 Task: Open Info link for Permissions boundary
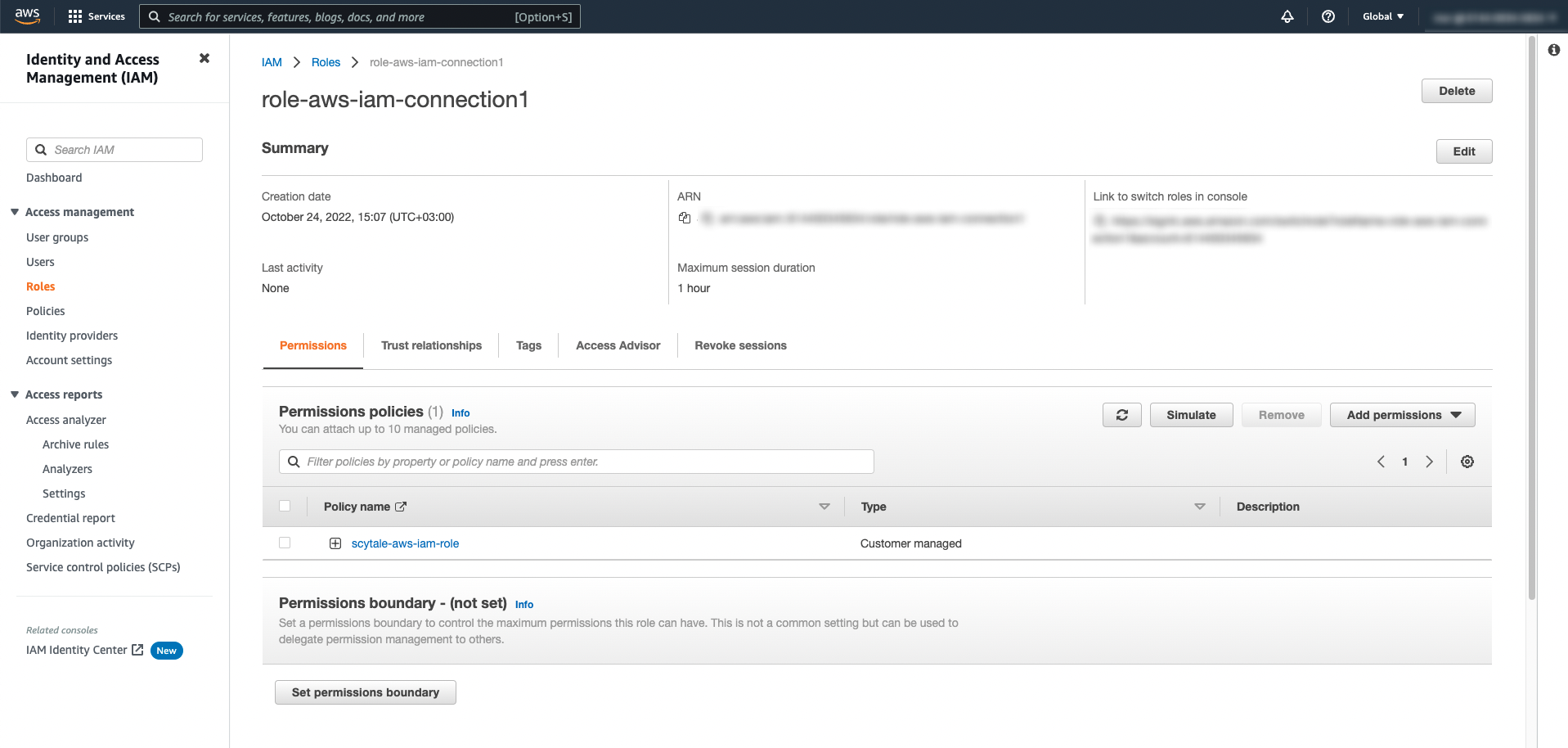pos(524,605)
